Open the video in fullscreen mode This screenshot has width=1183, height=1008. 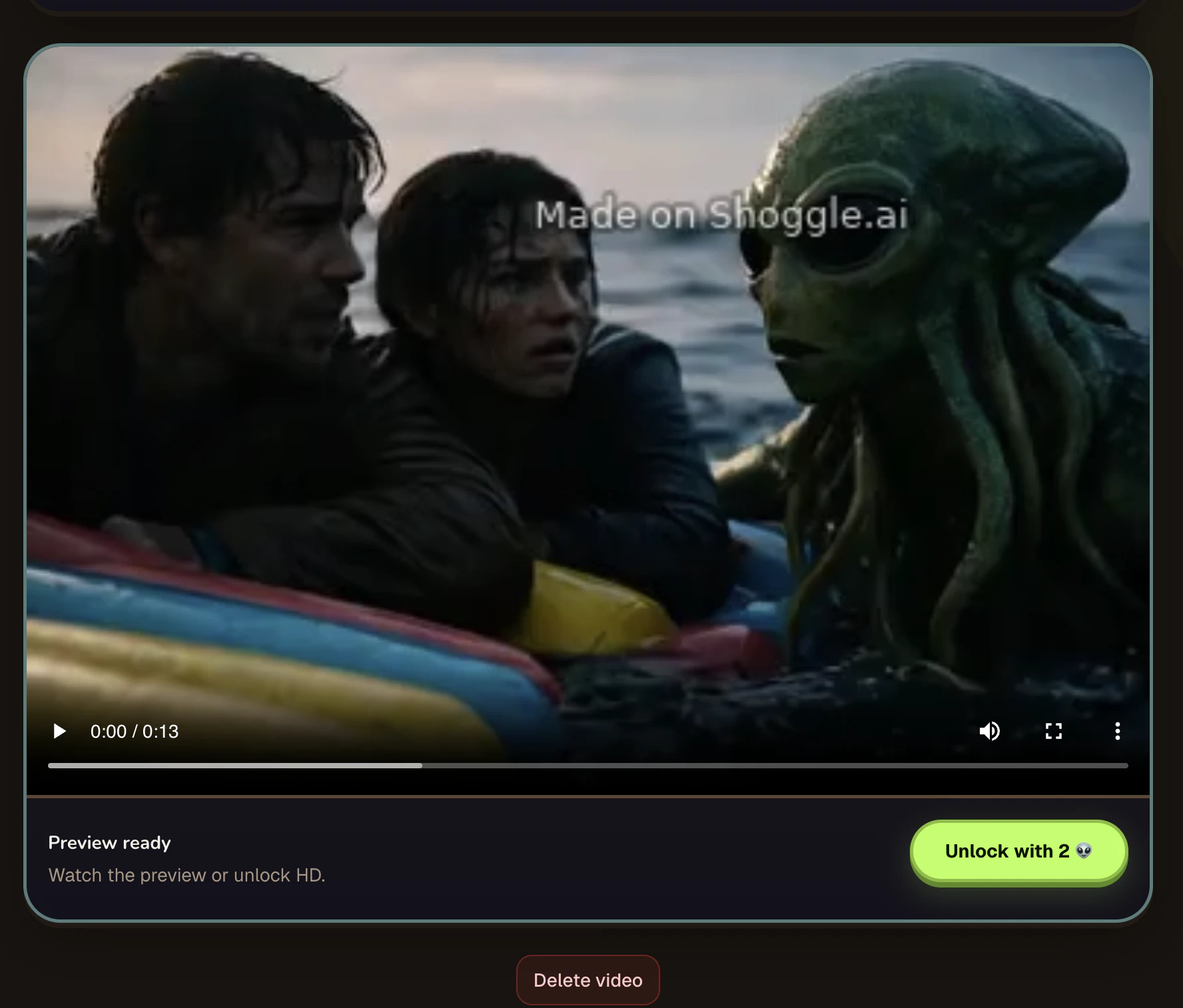click(x=1053, y=731)
